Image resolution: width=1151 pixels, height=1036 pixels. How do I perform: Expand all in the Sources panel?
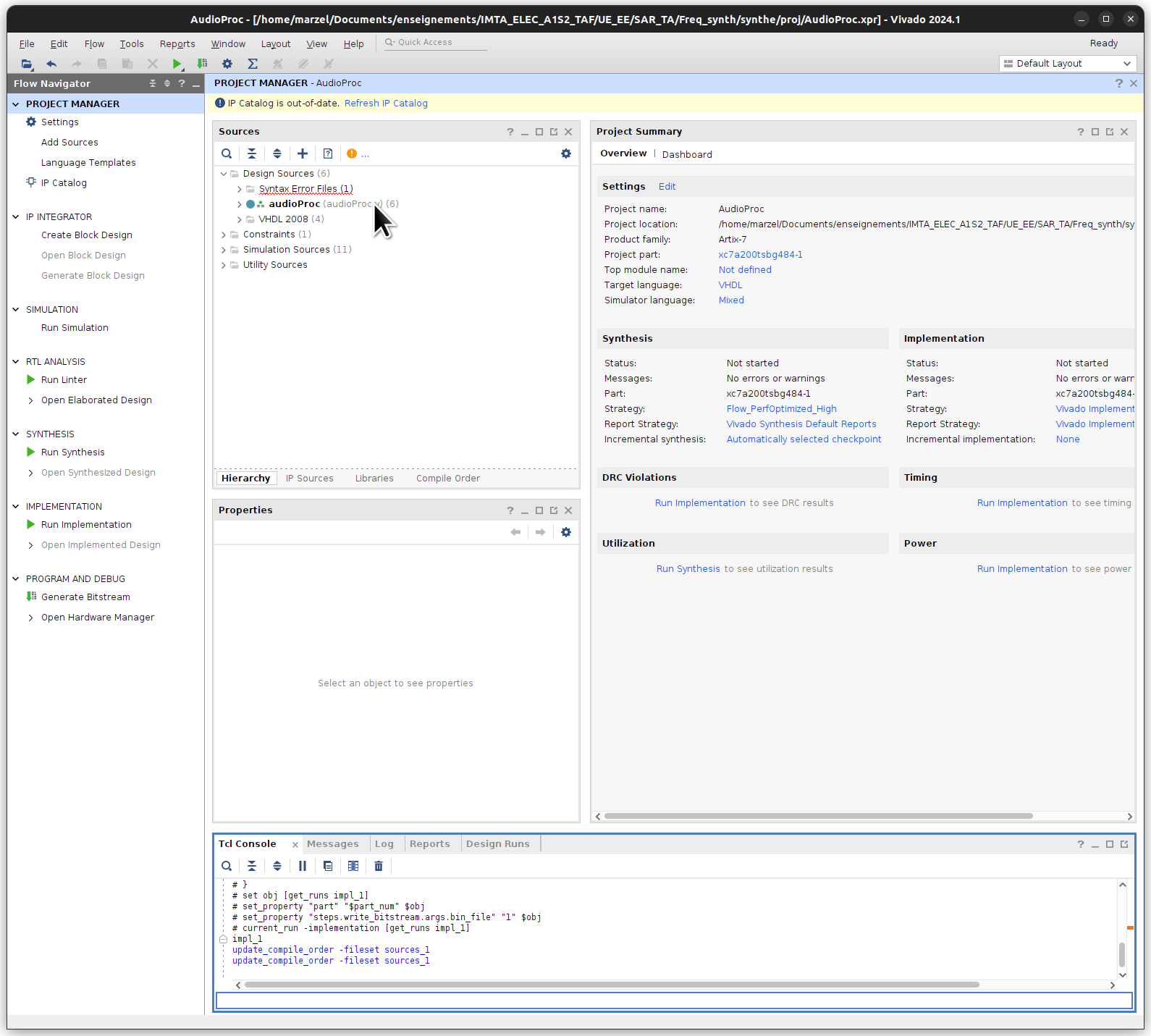click(x=277, y=153)
